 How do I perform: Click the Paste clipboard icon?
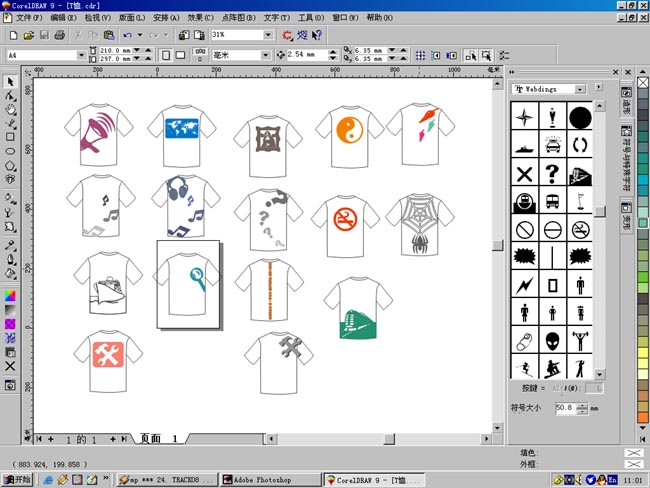[x=109, y=35]
